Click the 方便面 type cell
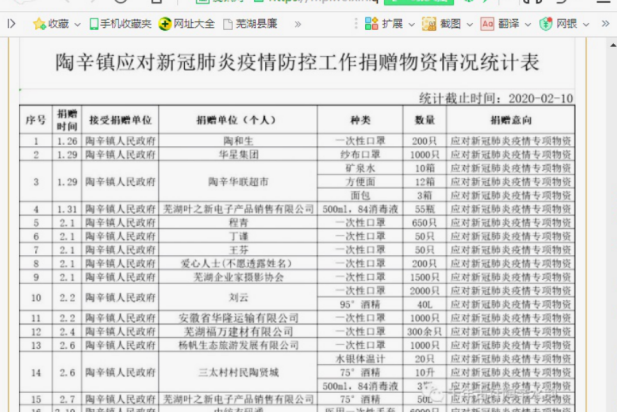Image resolution: width=617 pixels, height=412 pixels. pyautogui.click(x=360, y=181)
